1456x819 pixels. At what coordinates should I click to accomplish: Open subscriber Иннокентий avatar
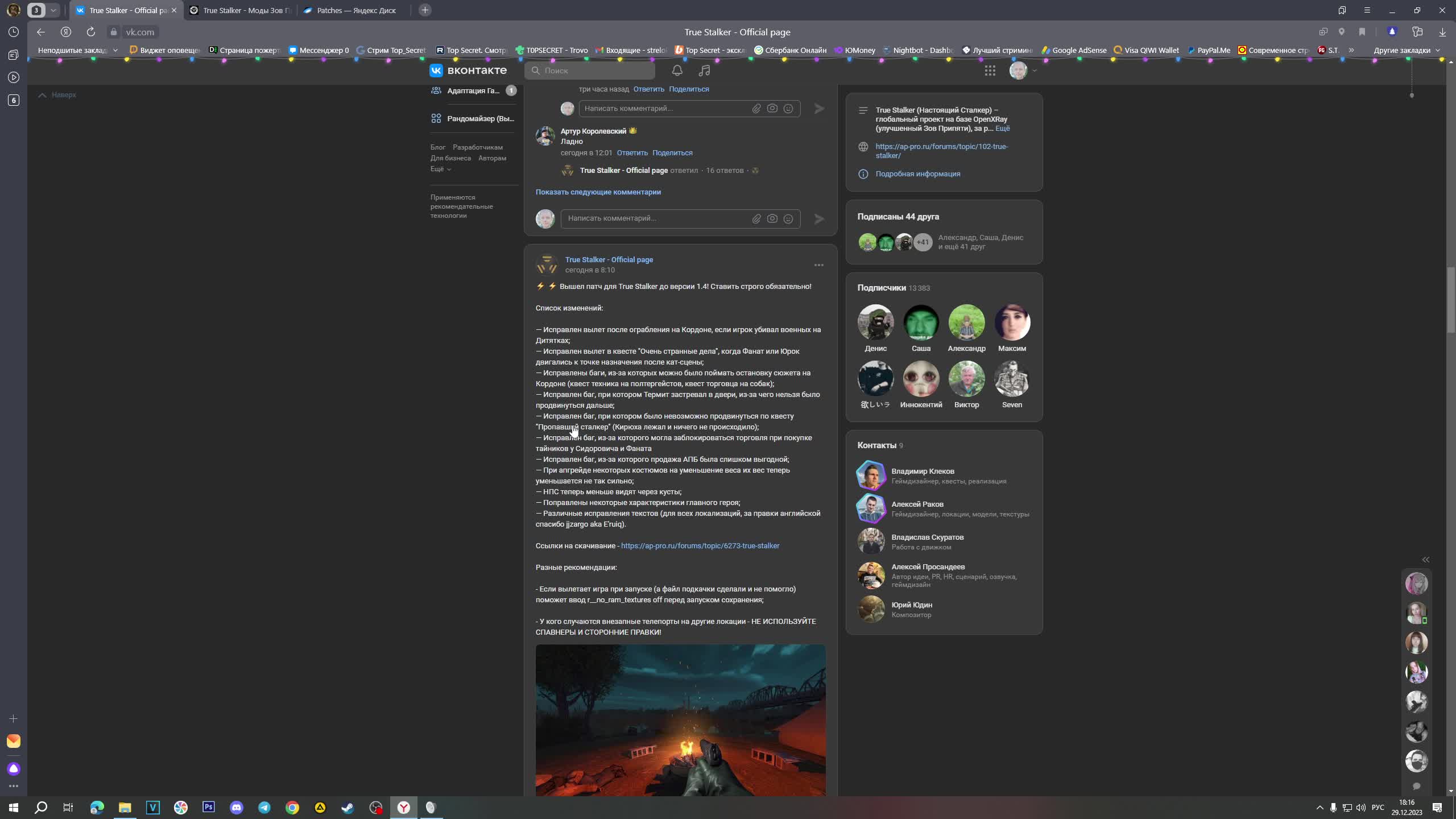[921, 378]
